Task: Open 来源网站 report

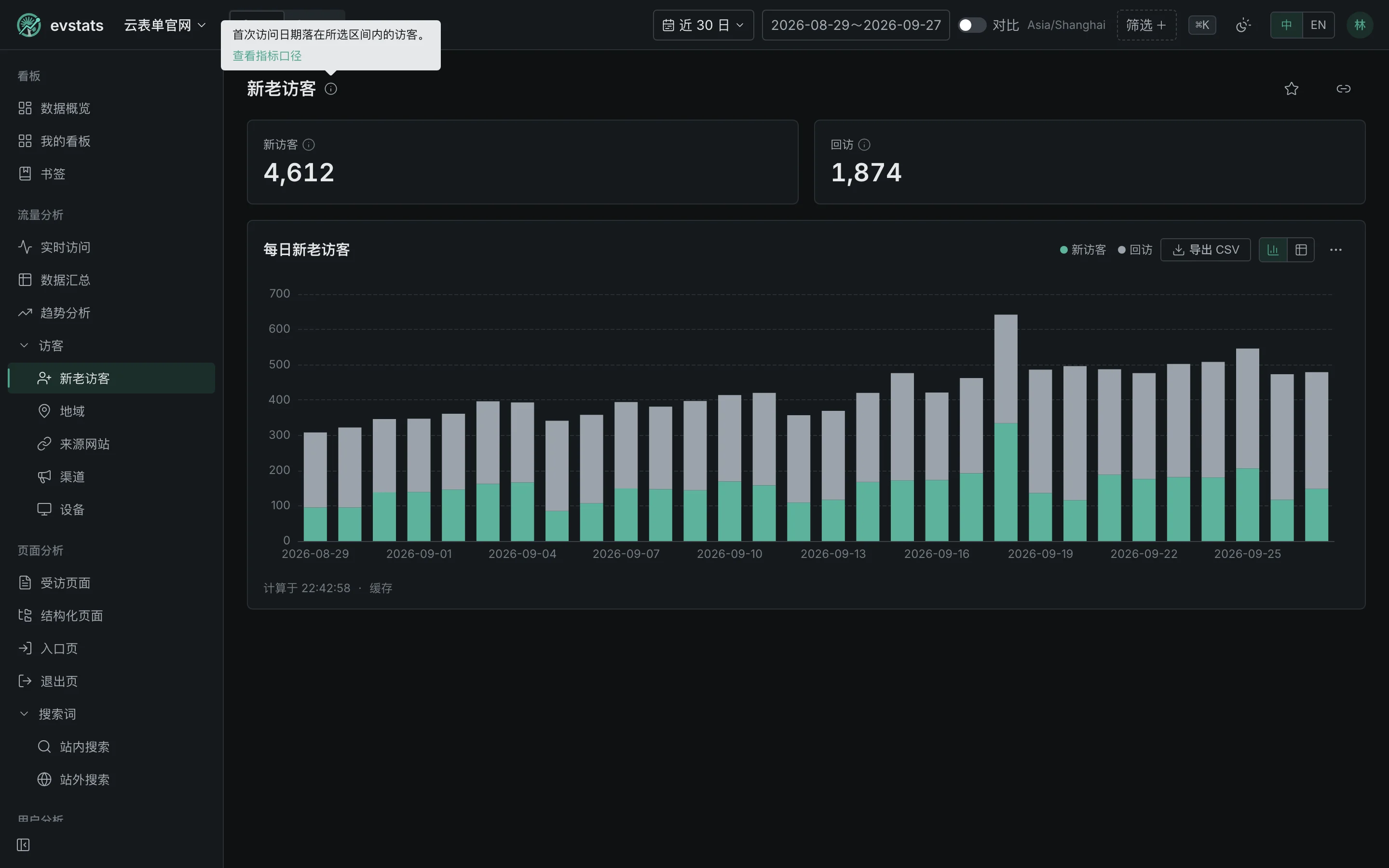Action: [111, 444]
